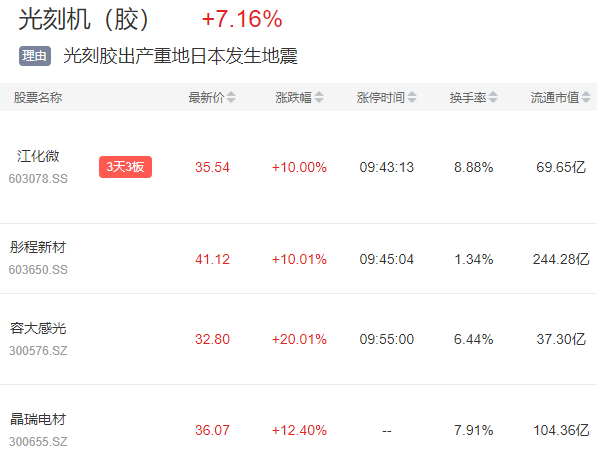Sort by 涨停时间 column arrow icon

pyautogui.click(x=412, y=97)
